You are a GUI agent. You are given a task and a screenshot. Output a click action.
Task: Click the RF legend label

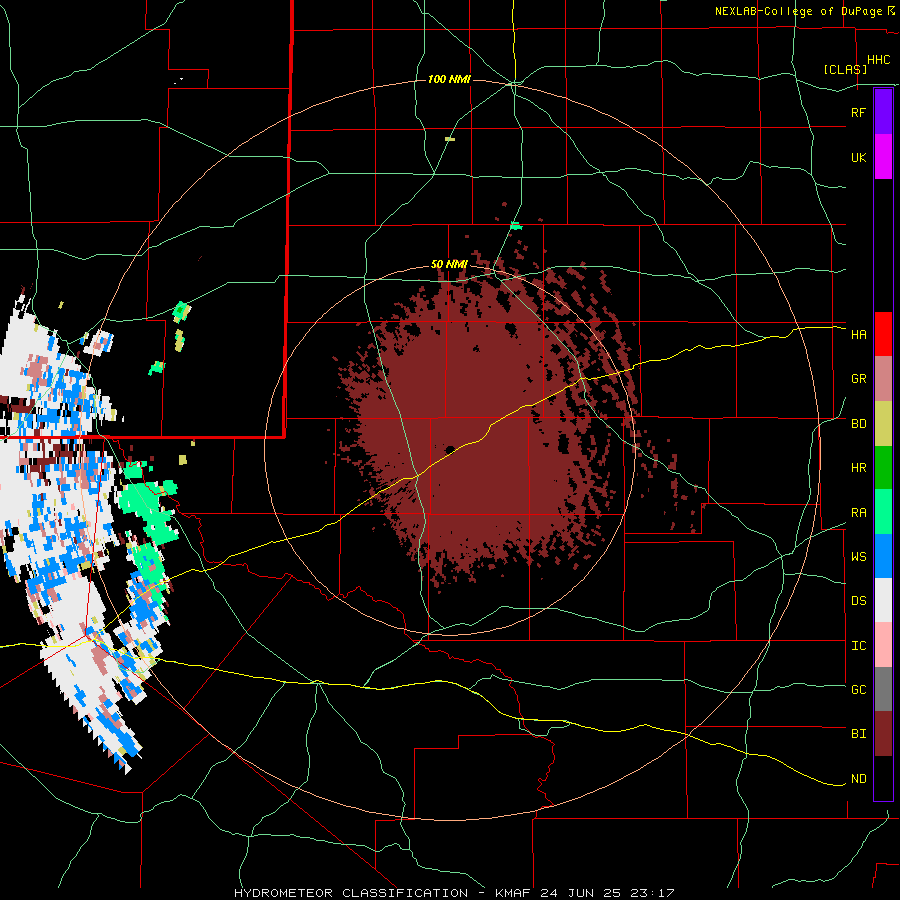(858, 112)
